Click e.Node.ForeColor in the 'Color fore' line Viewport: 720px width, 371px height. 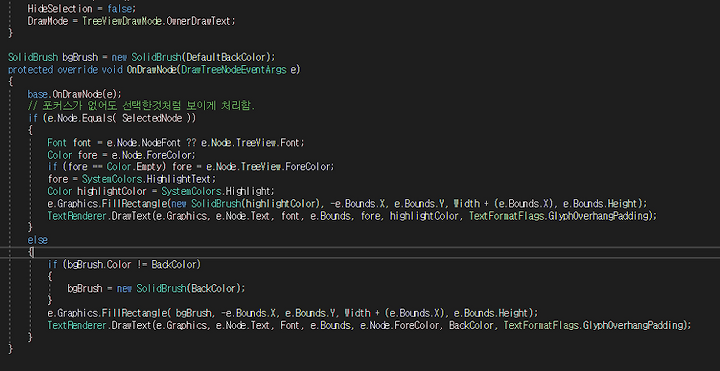coord(153,155)
